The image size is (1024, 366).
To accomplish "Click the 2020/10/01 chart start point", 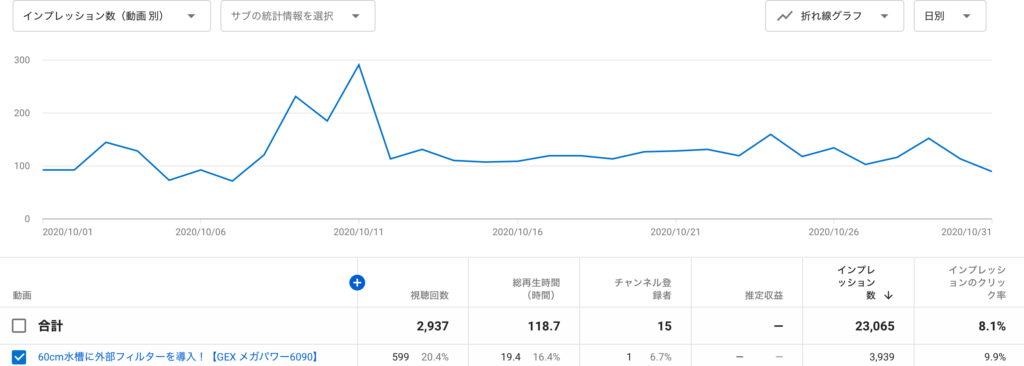I will click(x=43, y=170).
